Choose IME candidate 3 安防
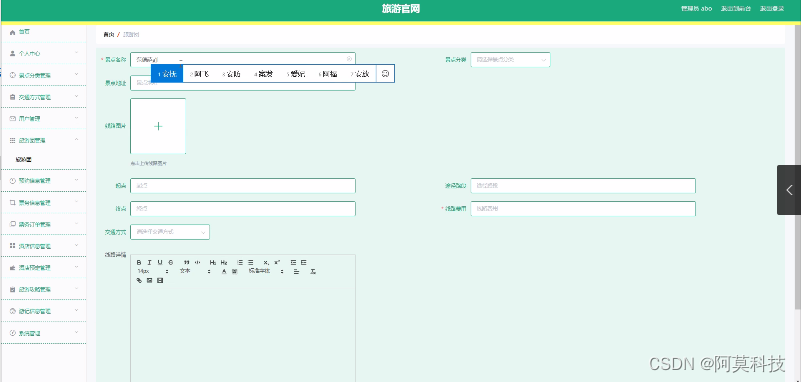This screenshot has width=801, height=382. point(231,74)
